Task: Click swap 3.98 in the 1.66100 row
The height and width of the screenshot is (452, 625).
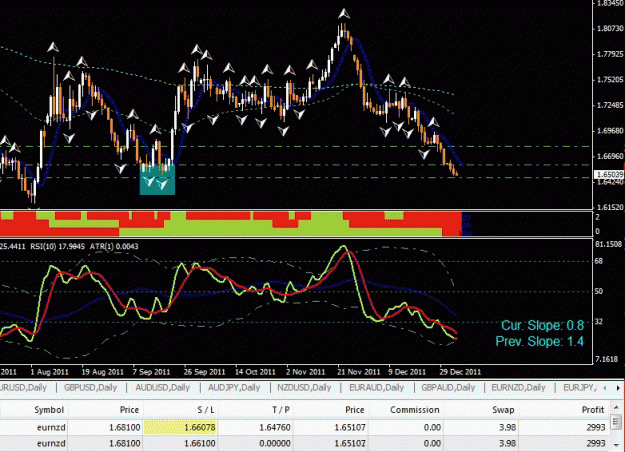Action: click(508, 443)
